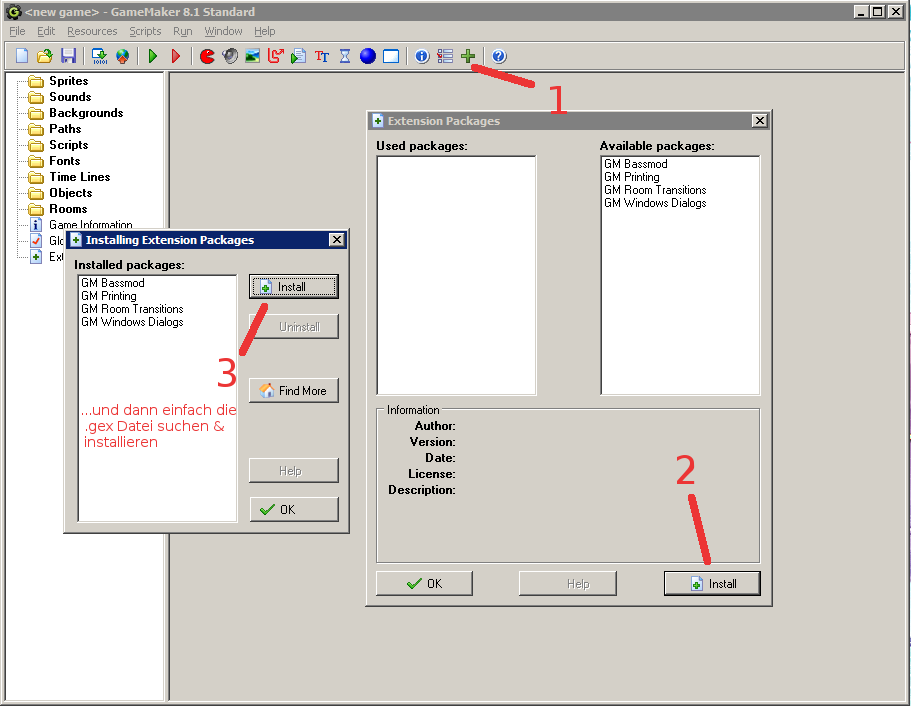The width and height of the screenshot is (911, 706).
Task: Click OK in Extension Packages window
Action: pyautogui.click(x=424, y=583)
